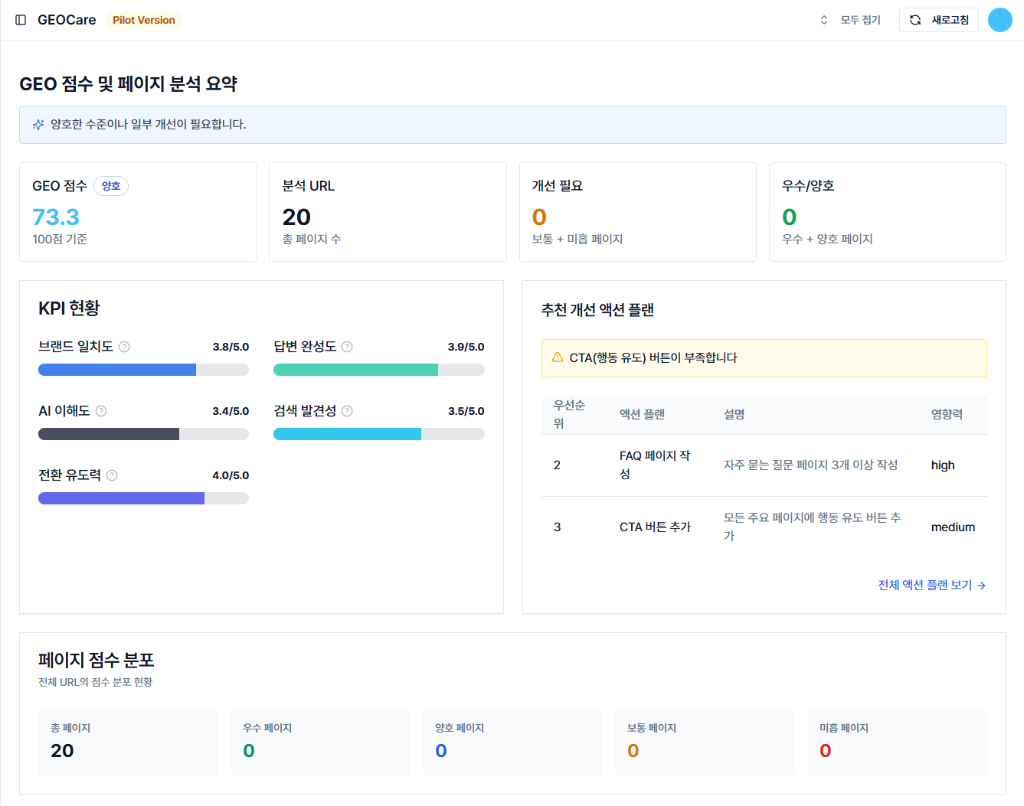Click the 미흡 페이지 count card
Viewport: 1024px width, 806px height.
(x=896, y=741)
